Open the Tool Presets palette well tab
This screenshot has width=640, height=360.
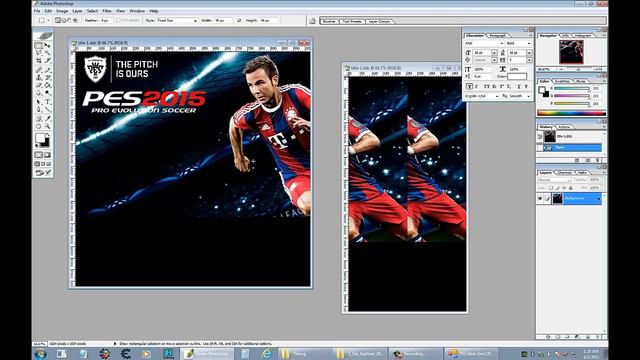click(352, 21)
